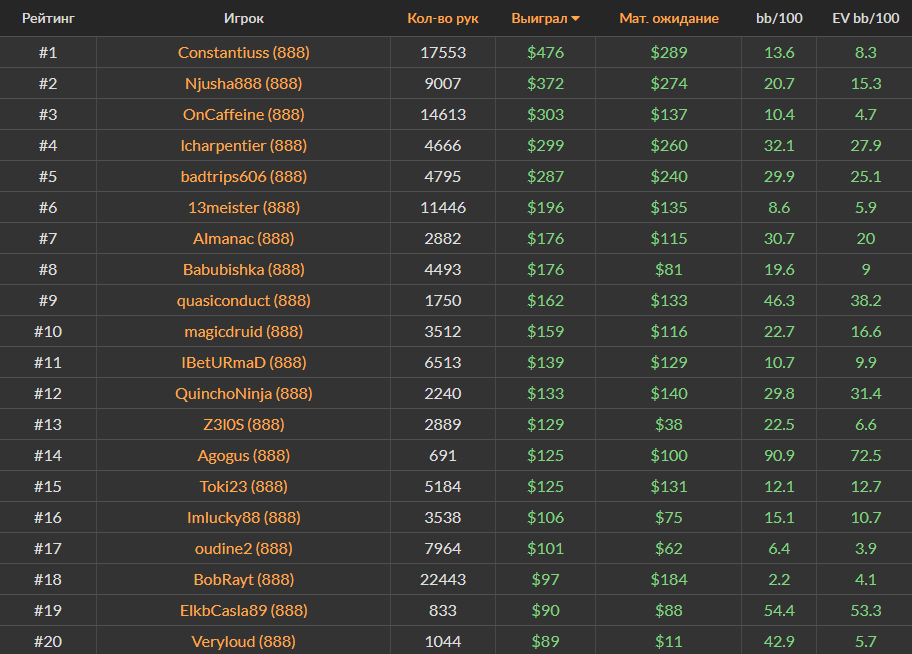Screen dimensions: 912x654
Task: Click the bb/100 column header
Action: click(x=777, y=18)
